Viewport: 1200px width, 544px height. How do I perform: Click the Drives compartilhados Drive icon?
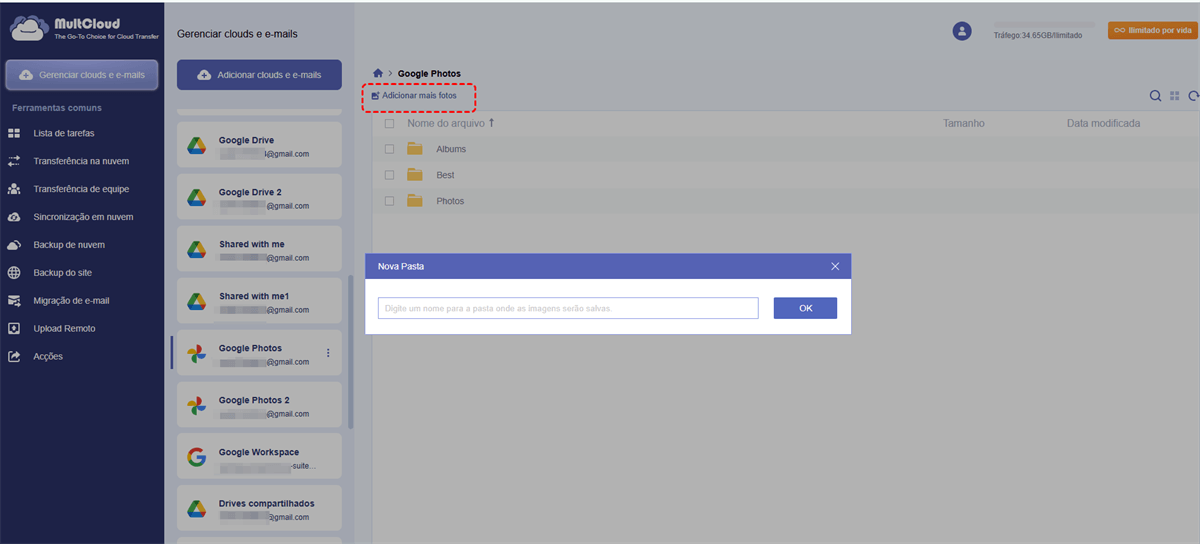click(x=197, y=510)
